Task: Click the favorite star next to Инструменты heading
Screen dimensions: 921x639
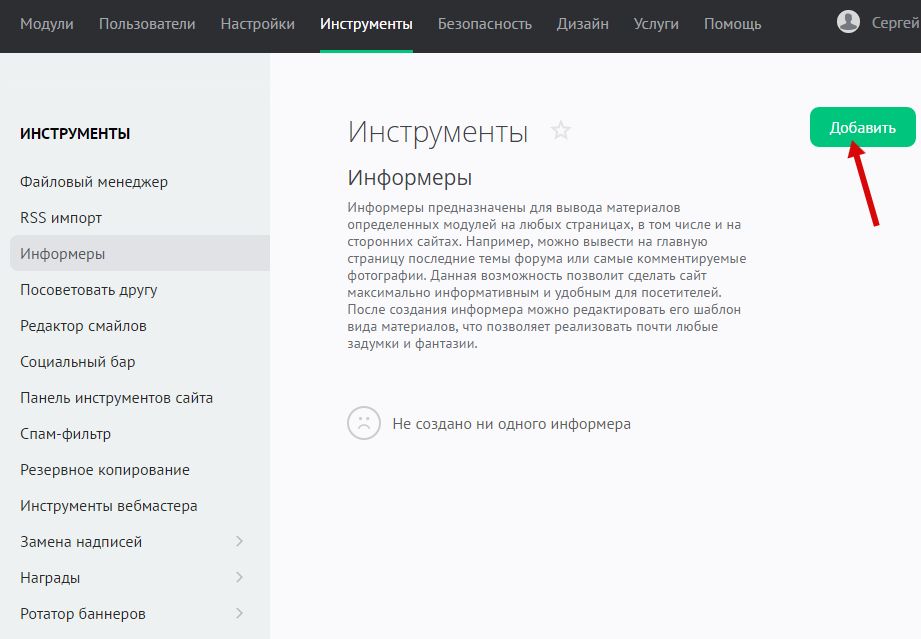Action: click(x=561, y=131)
